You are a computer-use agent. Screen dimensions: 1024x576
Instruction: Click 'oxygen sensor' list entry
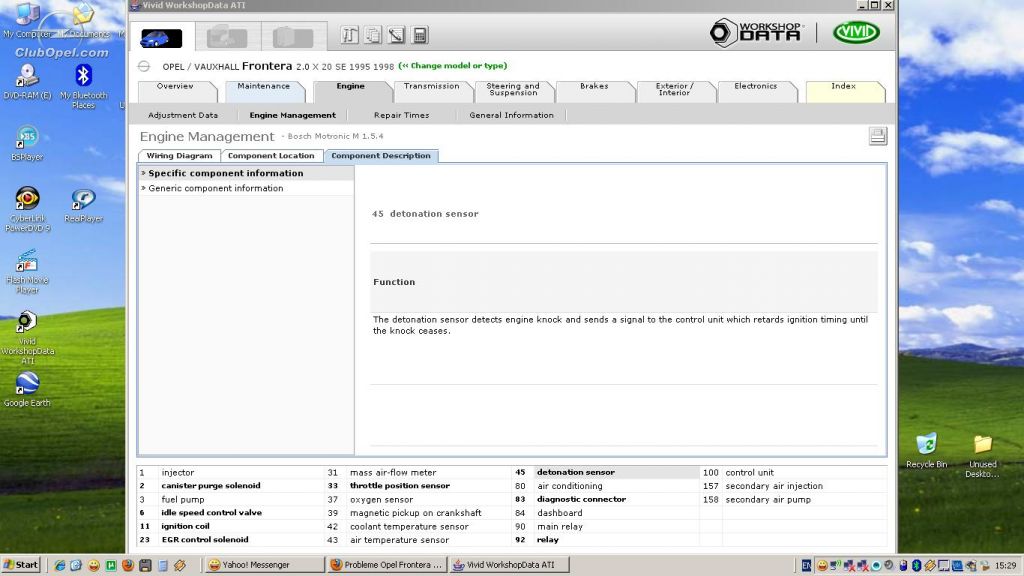[x=381, y=500]
